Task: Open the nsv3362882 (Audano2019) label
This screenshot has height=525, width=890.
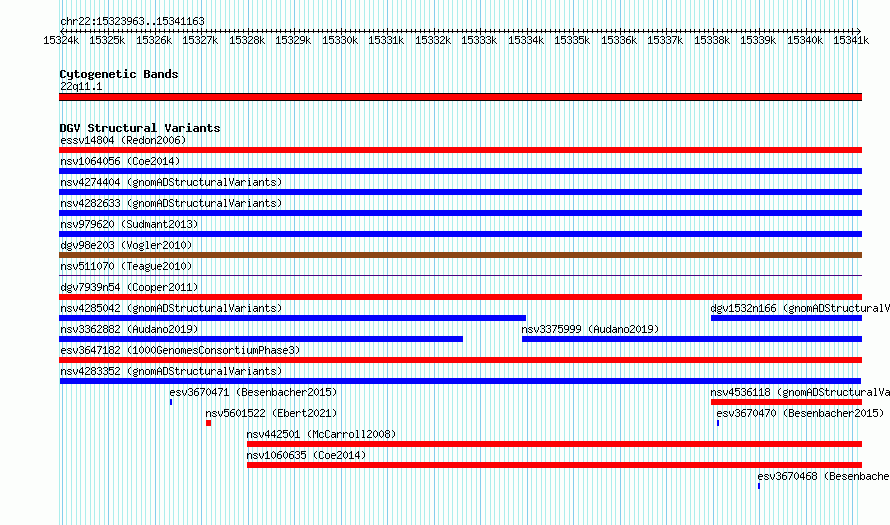Action: tap(129, 329)
